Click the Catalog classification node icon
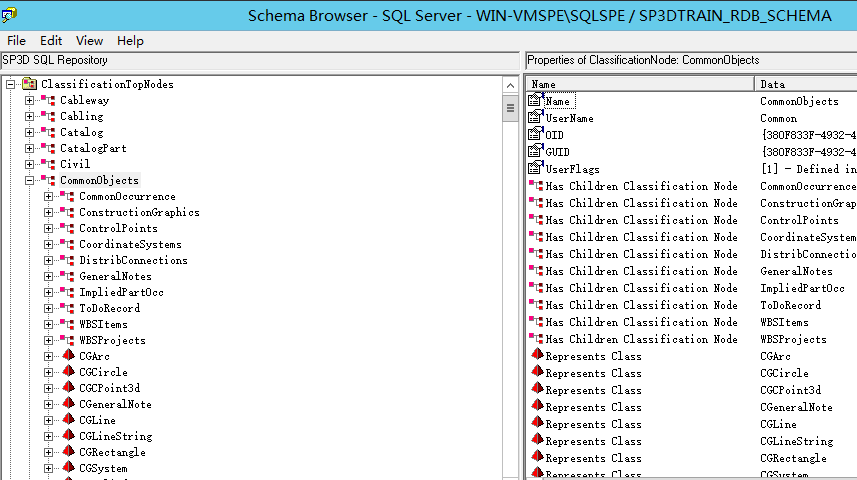857x480 pixels. (x=48, y=132)
